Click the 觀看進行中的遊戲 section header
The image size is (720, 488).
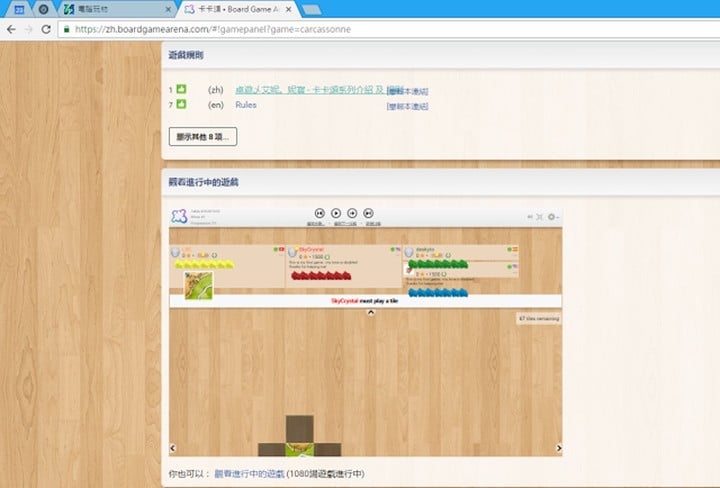click(203, 182)
